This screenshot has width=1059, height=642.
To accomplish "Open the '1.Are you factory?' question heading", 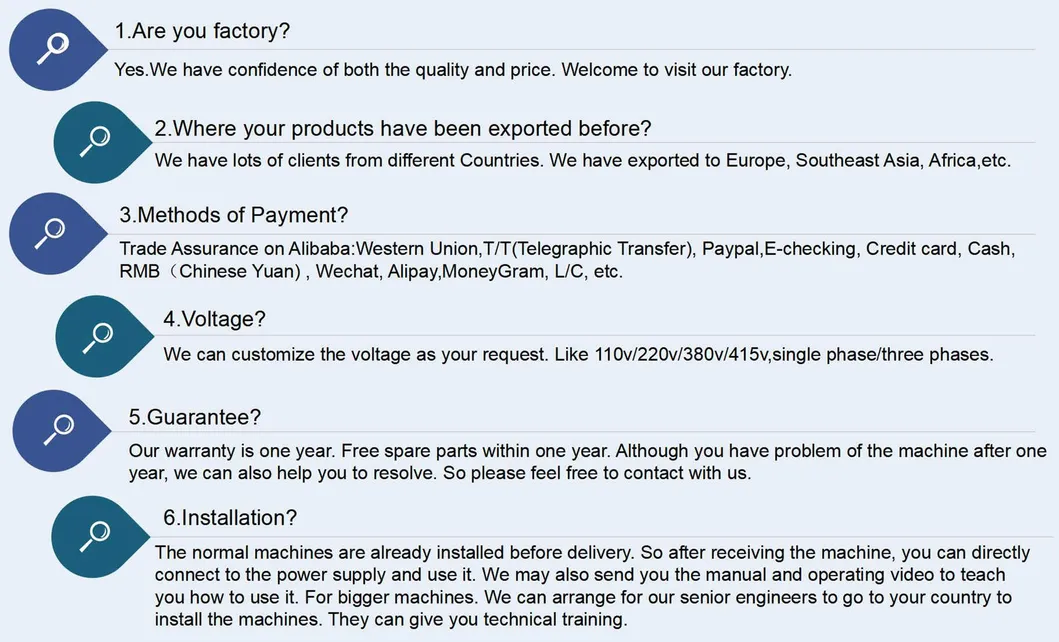I will coord(203,31).
